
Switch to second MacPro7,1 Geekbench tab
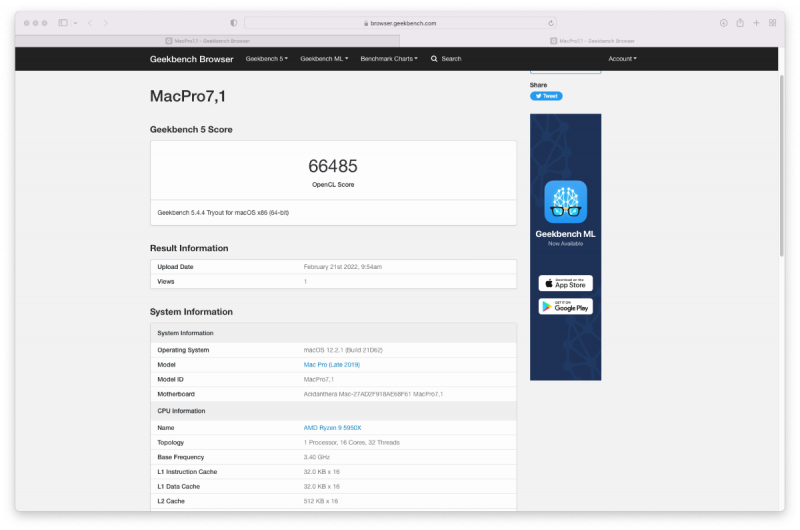tap(592, 41)
